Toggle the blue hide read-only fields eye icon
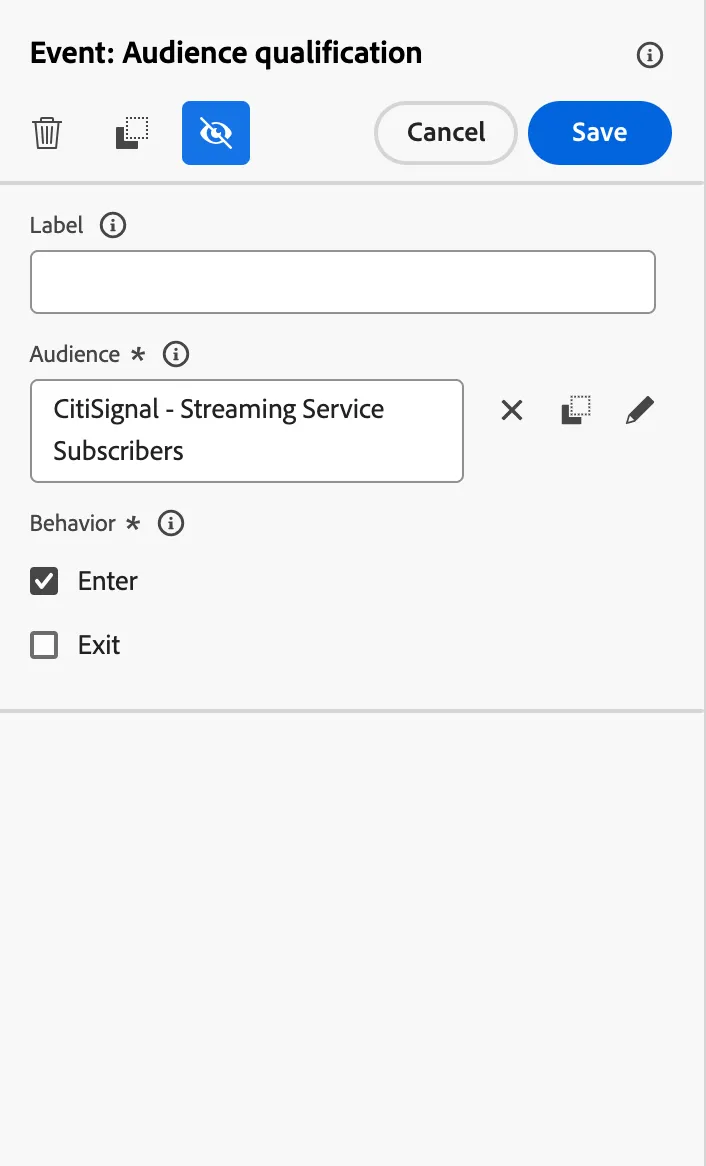The width and height of the screenshot is (706, 1166). click(216, 133)
